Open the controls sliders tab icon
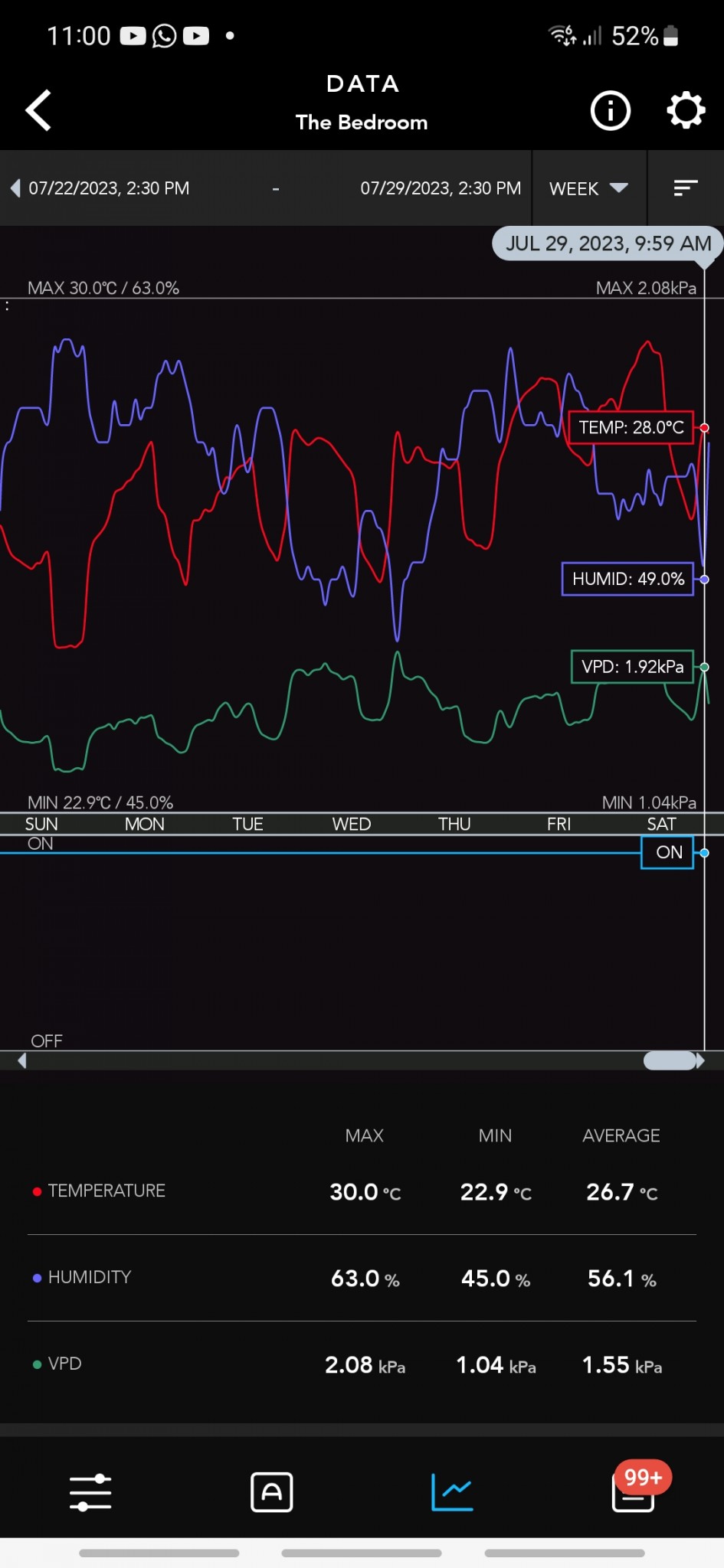The image size is (724, 1568). (90, 1492)
